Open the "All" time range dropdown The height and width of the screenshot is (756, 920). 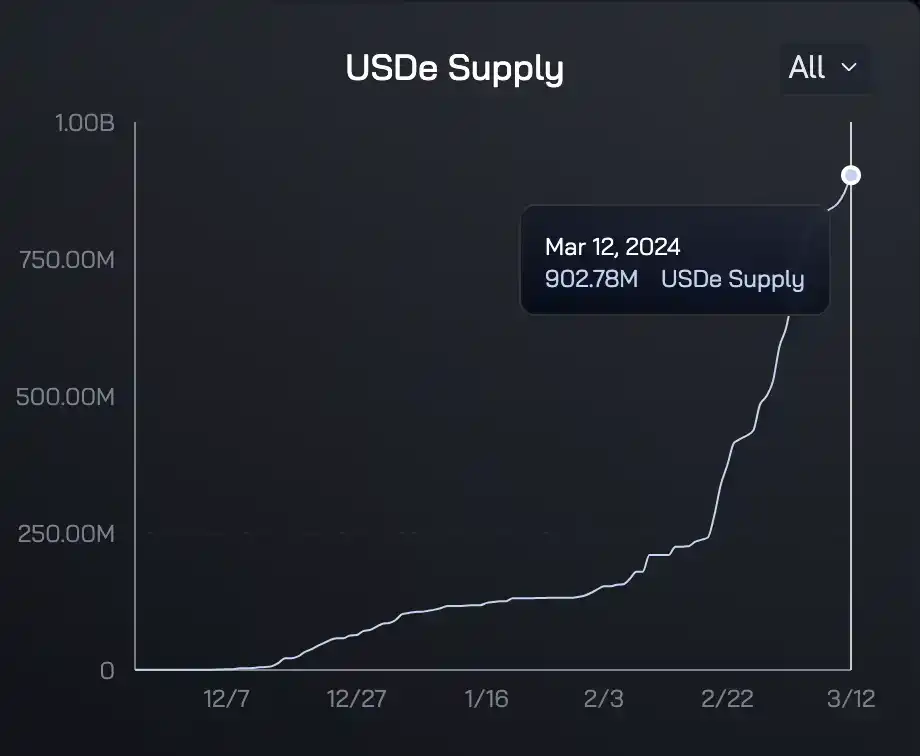(823, 68)
